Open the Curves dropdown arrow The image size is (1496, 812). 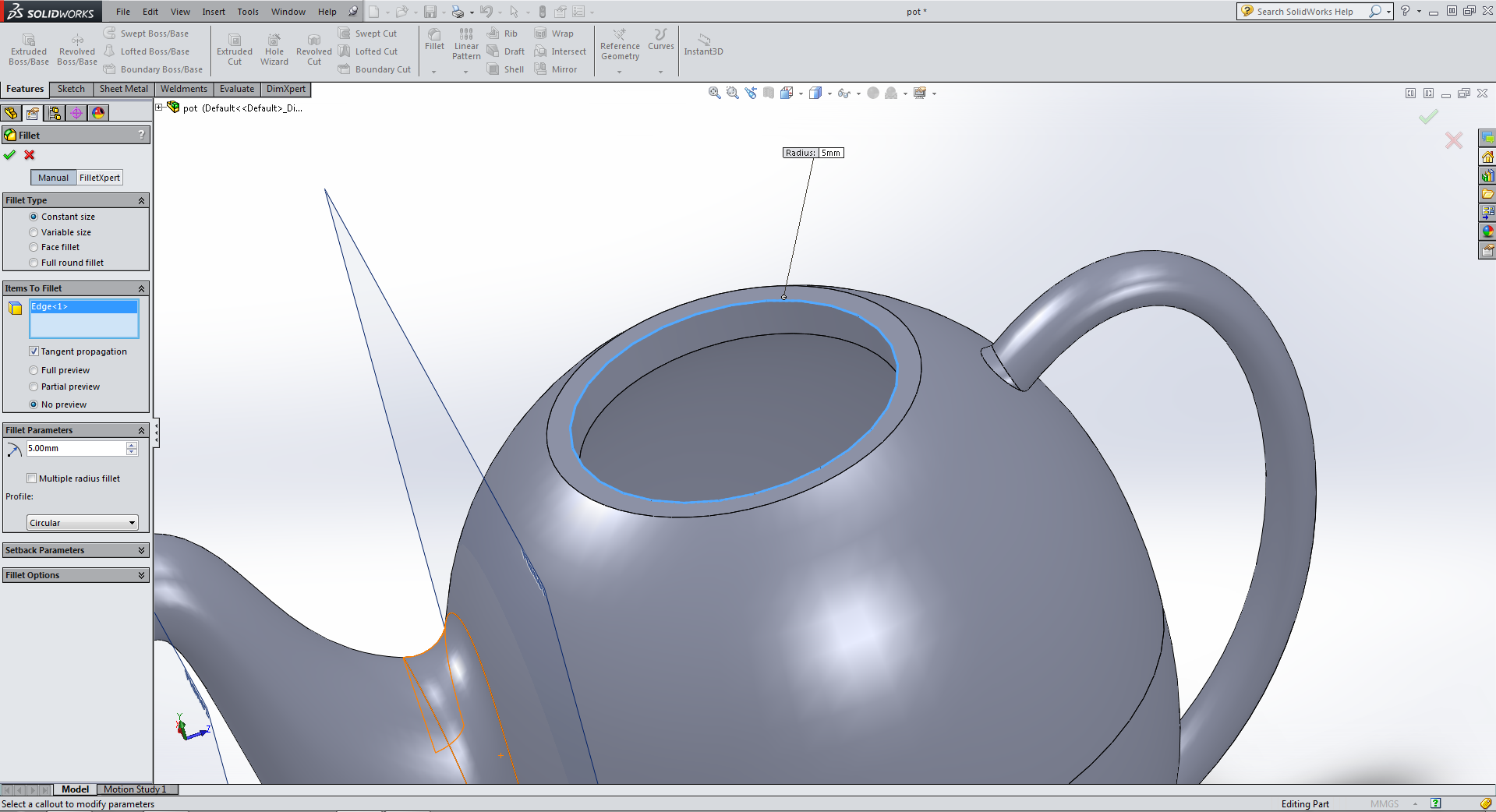coord(660,72)
